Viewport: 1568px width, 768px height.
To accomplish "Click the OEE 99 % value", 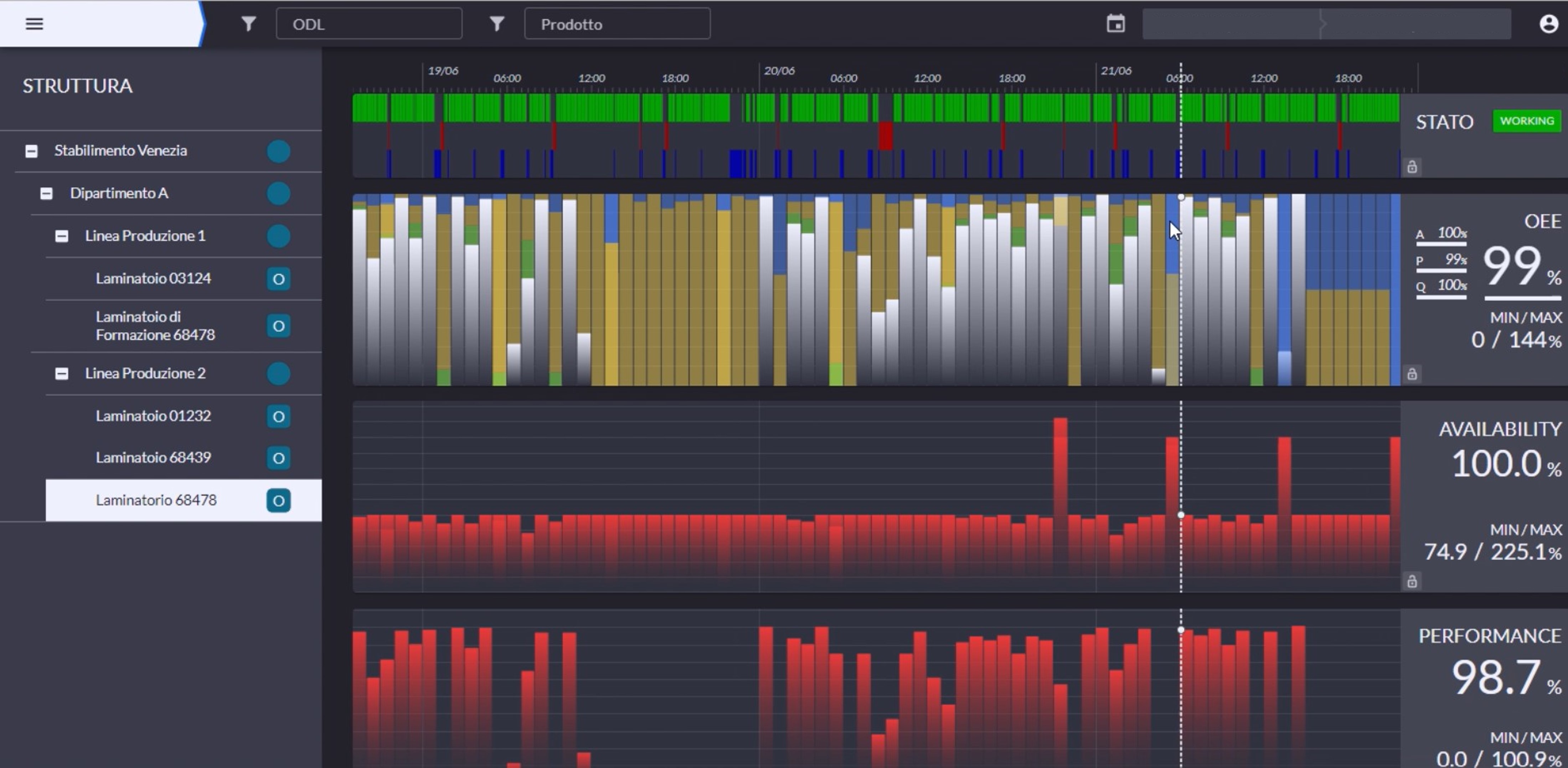I will (1522, 266).
